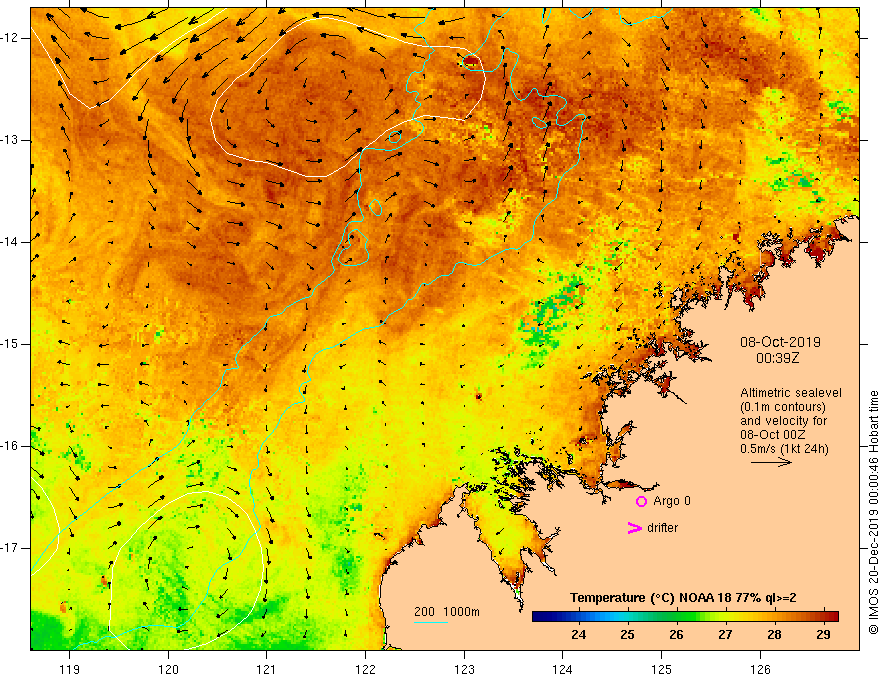880x680 pixels.
Task: Click the 26 value on temperature scale
Action: tap(676, 635)
